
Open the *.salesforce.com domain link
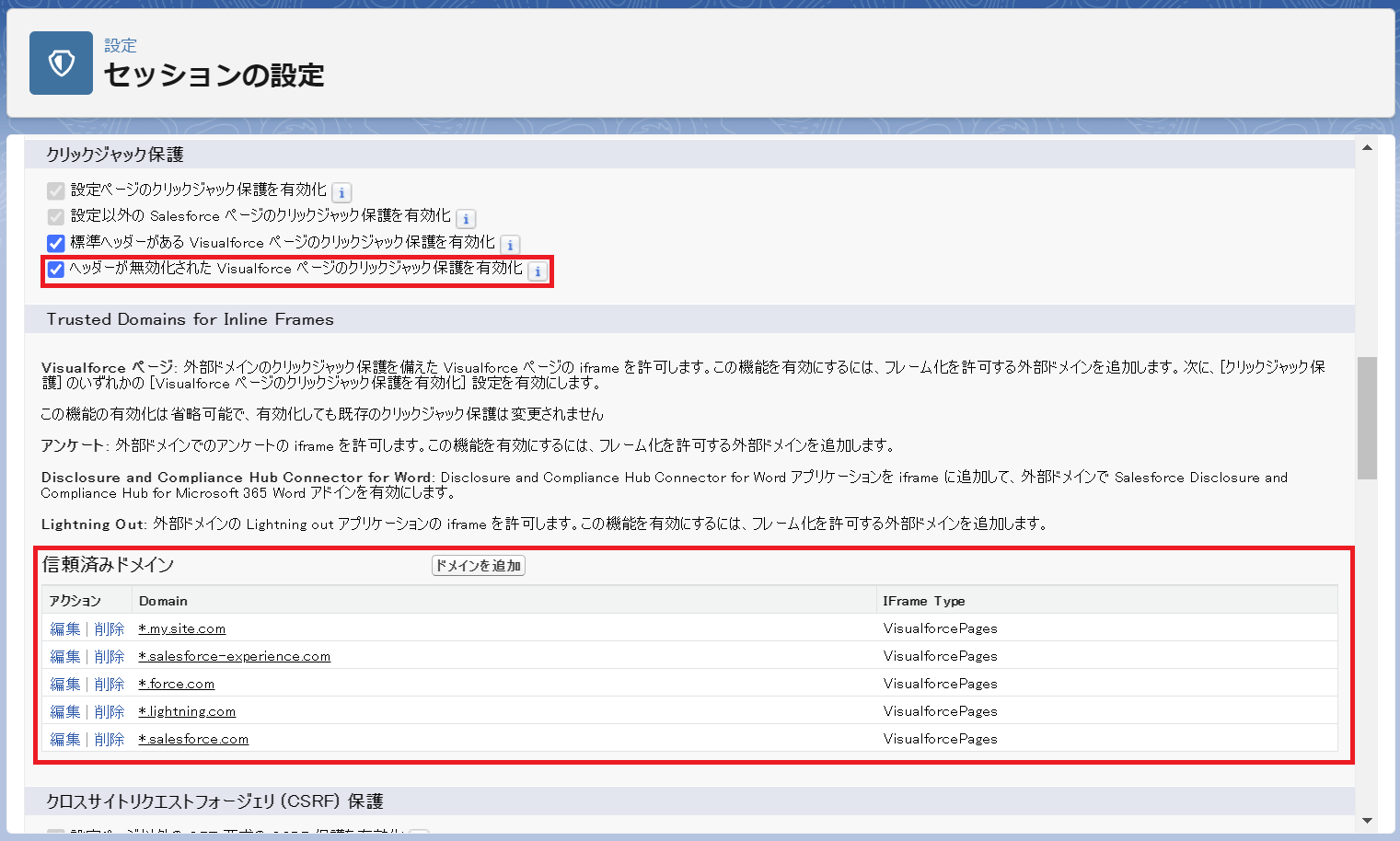pos(193,740)
